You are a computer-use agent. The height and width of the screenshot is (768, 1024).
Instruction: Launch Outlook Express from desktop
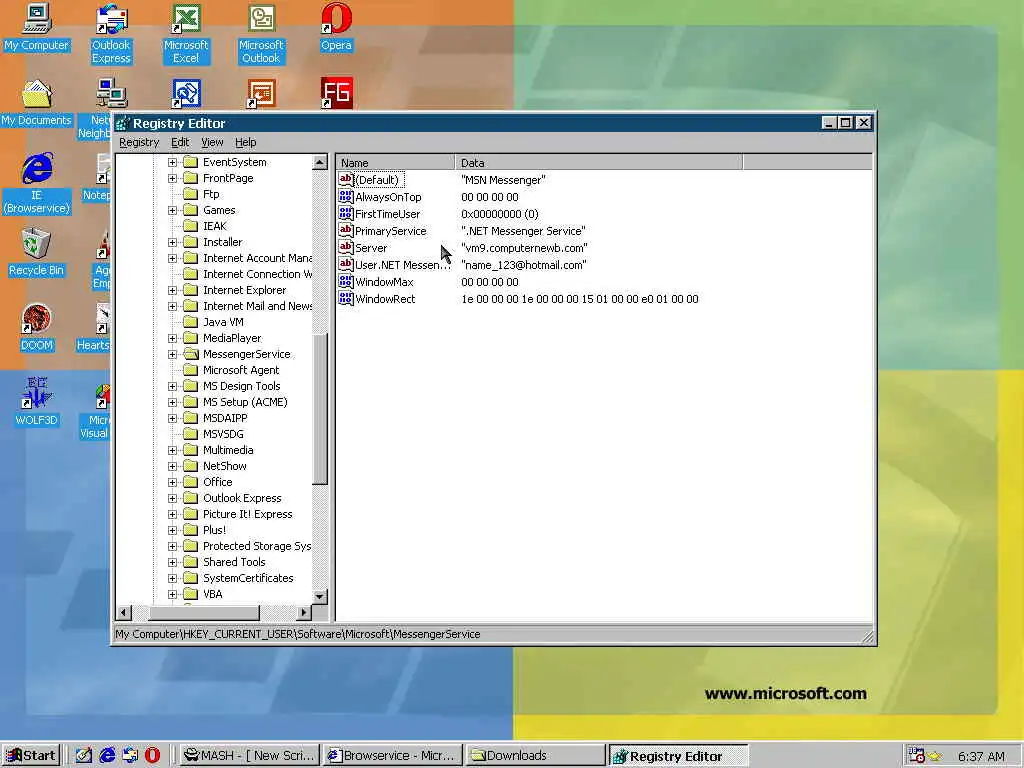[x=111, y=34]
